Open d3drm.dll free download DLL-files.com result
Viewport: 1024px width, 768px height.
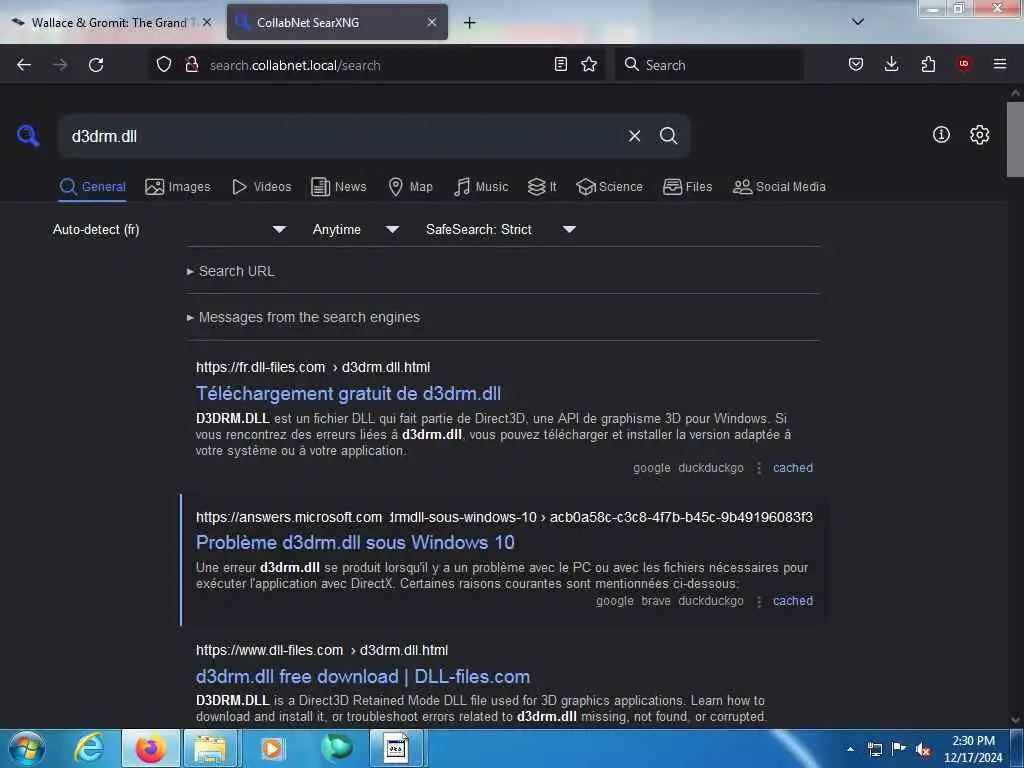point(363,677)
